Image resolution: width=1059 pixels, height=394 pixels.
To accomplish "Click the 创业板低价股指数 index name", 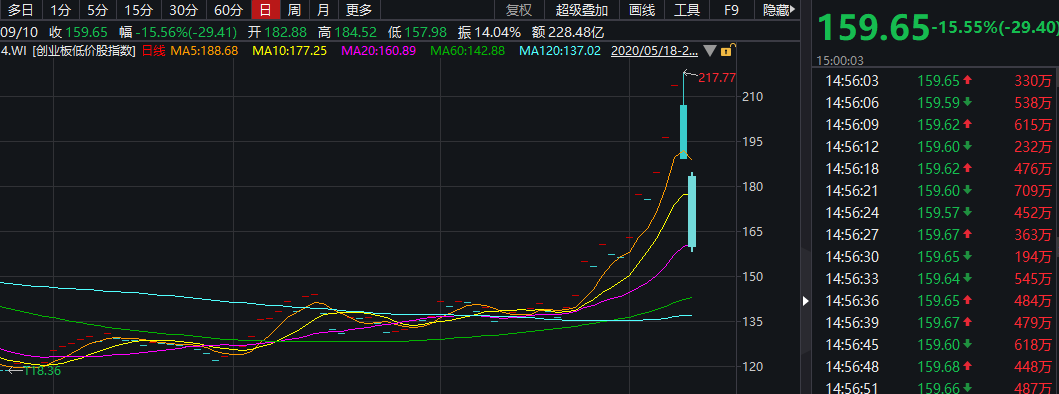I will click(84, 50).
